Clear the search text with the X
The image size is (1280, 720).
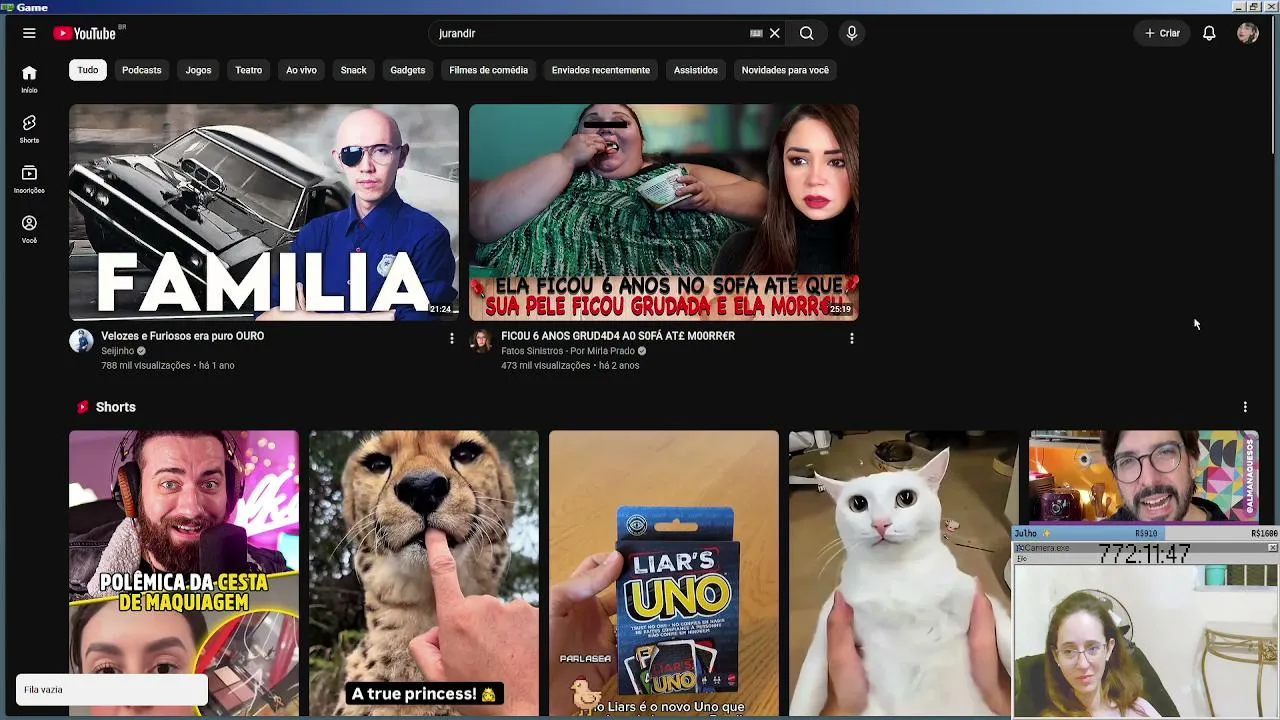click(x=774, y=33)
